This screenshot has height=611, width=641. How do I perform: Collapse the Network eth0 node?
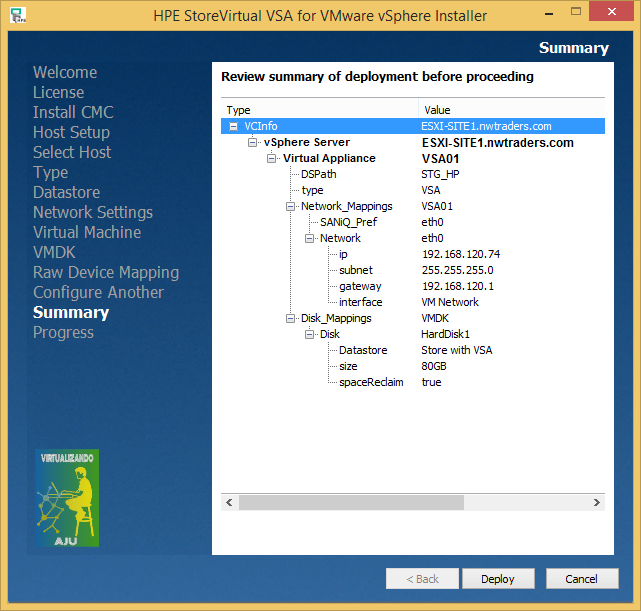(310, 238)
